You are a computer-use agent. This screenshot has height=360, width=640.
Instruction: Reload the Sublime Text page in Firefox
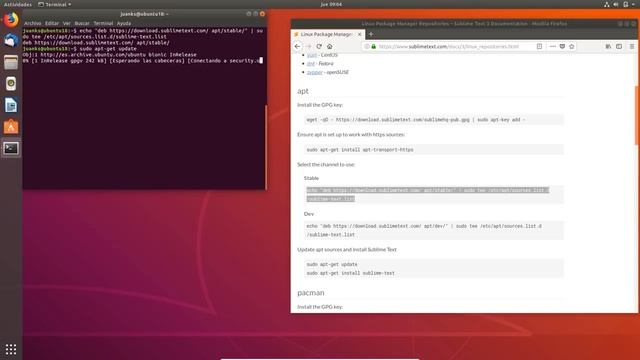pyautogui.click(x=319, y=47)
